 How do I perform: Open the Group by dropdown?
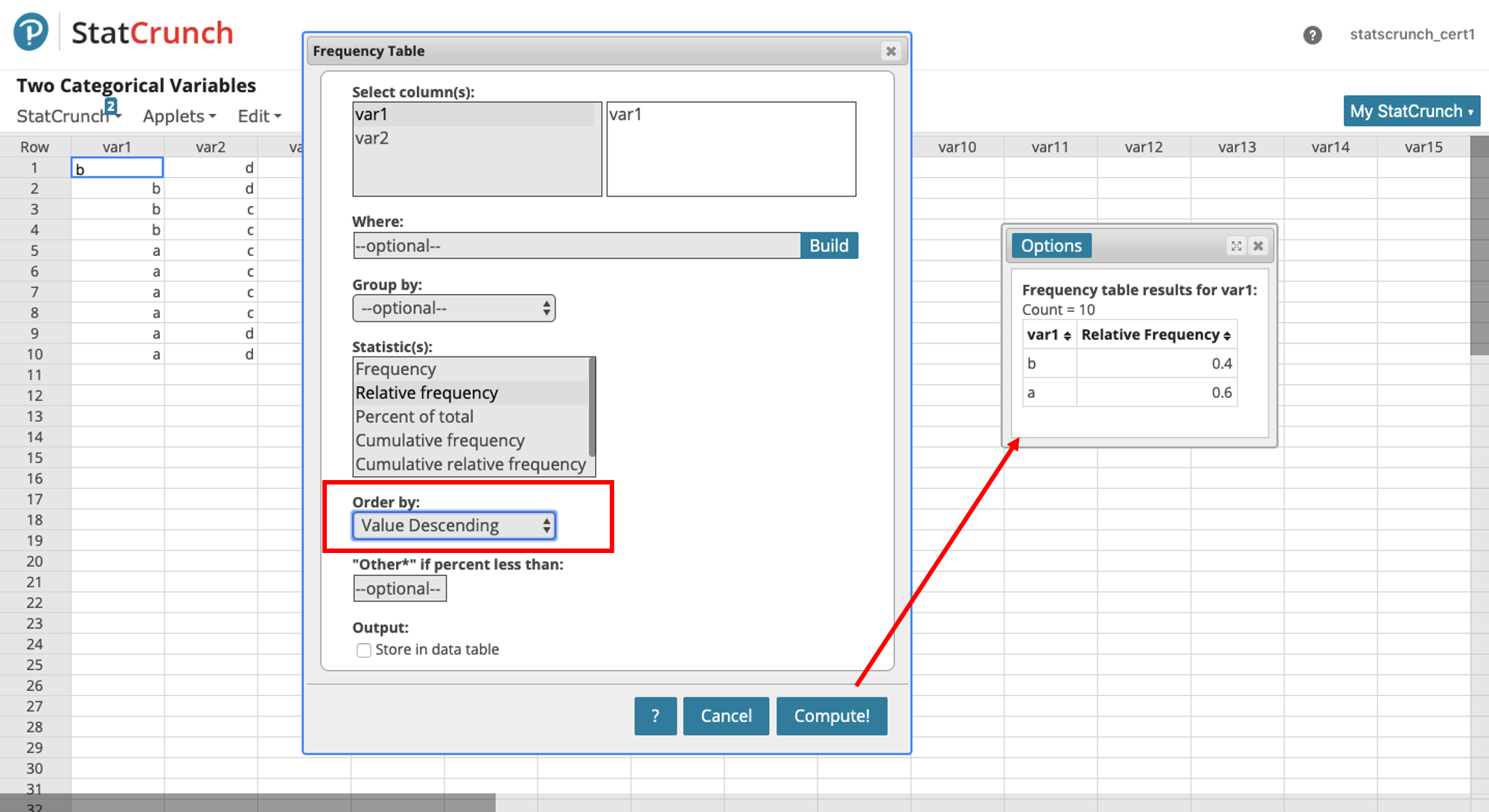pos(453,308)
